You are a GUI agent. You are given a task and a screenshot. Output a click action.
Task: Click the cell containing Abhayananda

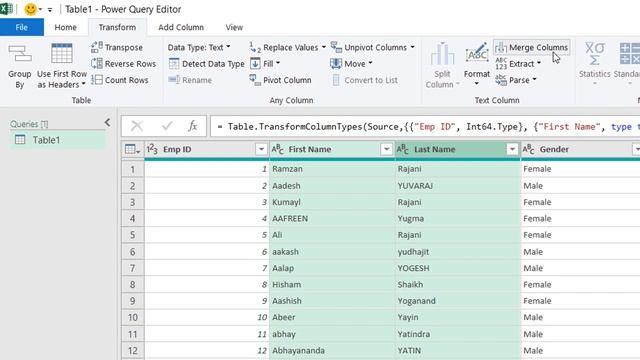[x=332, y=351]
